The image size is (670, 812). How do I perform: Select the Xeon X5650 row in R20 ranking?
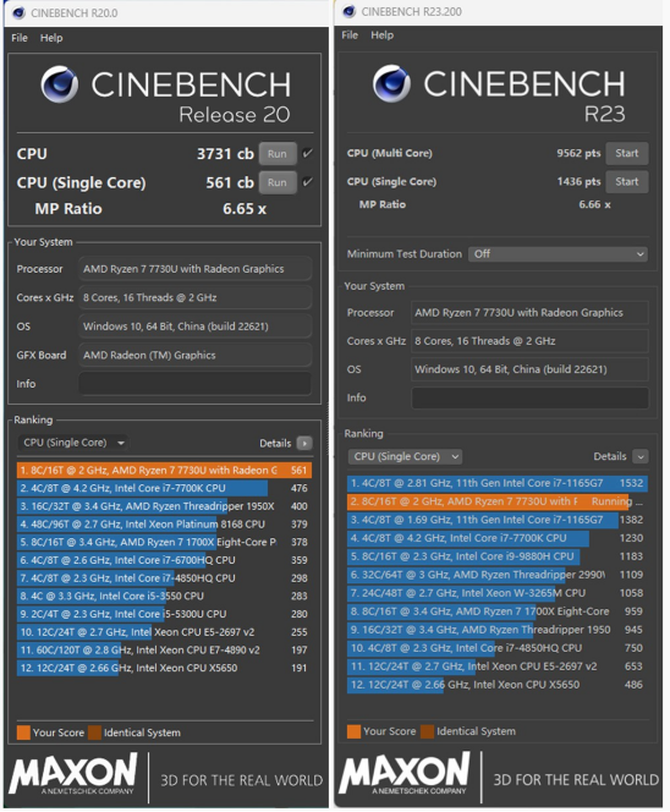click(x=164, y=668)
